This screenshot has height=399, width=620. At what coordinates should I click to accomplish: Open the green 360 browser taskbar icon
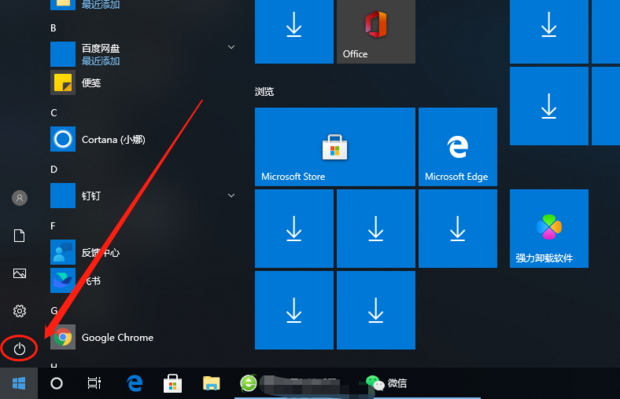click(x=248, y=383)
